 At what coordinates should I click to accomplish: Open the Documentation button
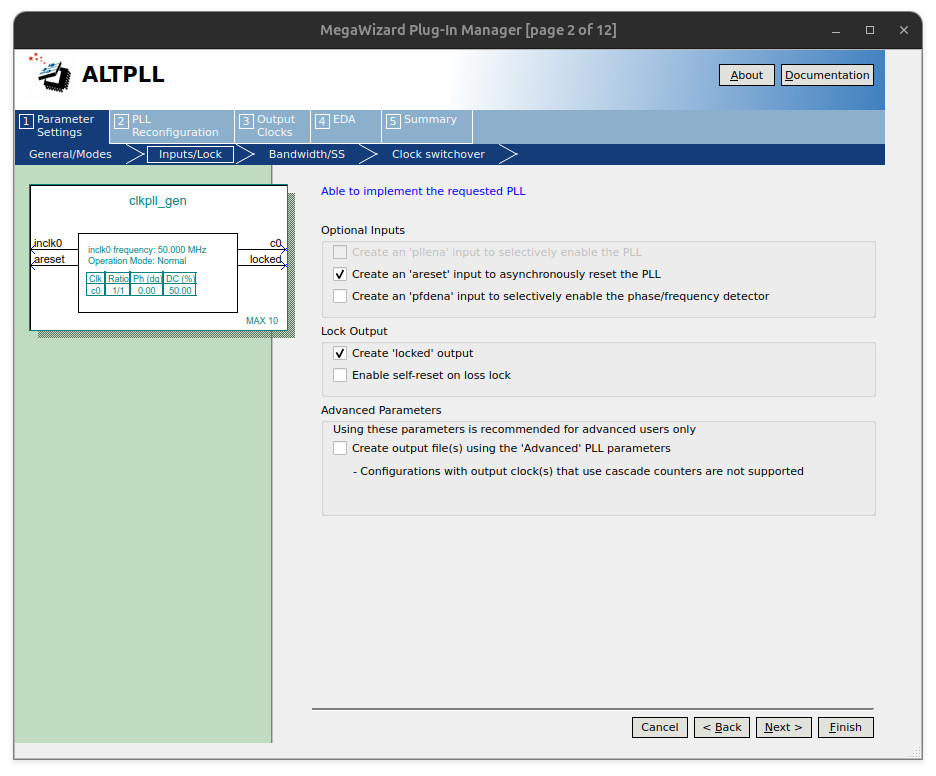pos(827,75)
